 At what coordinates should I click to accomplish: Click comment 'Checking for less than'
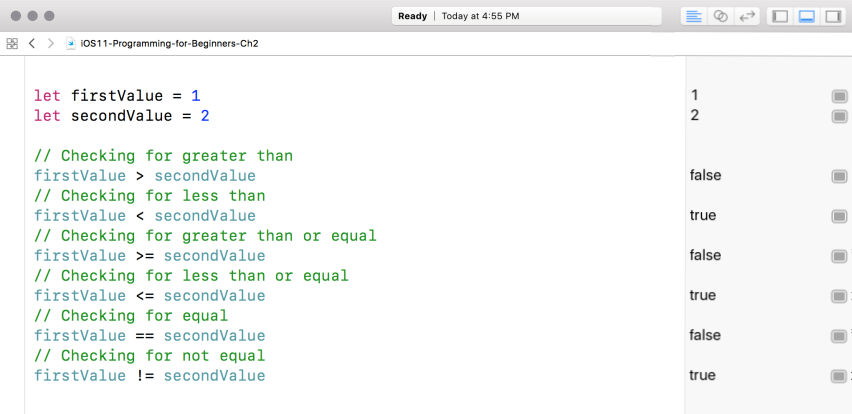(149, 196)
